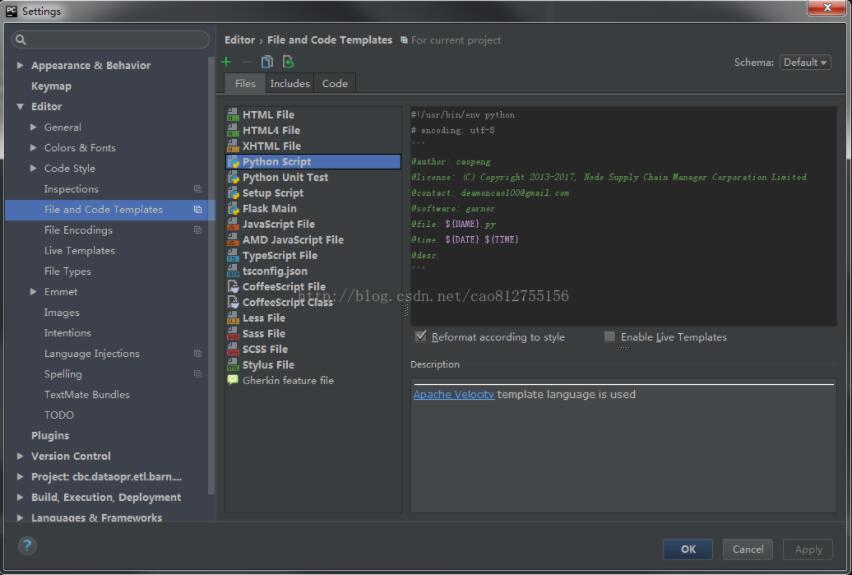Collapse the Editor tree section
The width and height of the screenshot is (852, 575).
coord(20,107)
